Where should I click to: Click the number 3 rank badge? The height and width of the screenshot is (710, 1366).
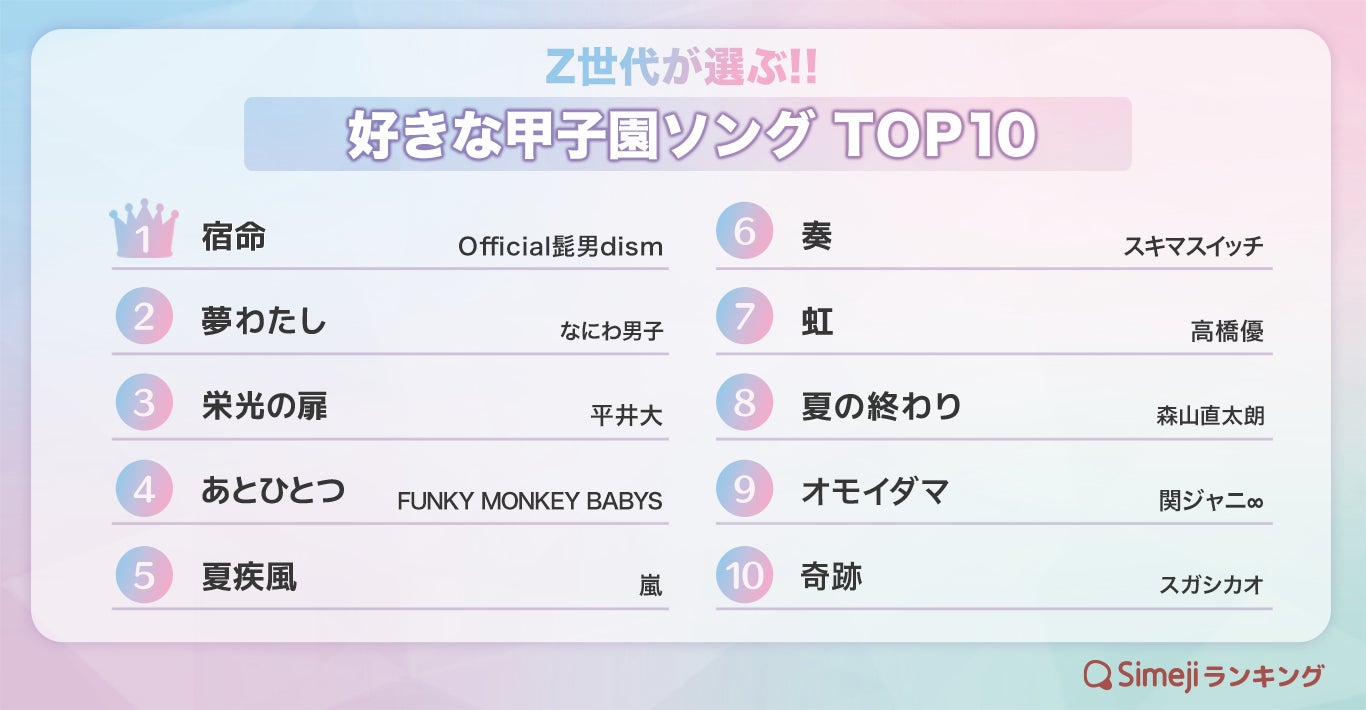pos(144,402)
